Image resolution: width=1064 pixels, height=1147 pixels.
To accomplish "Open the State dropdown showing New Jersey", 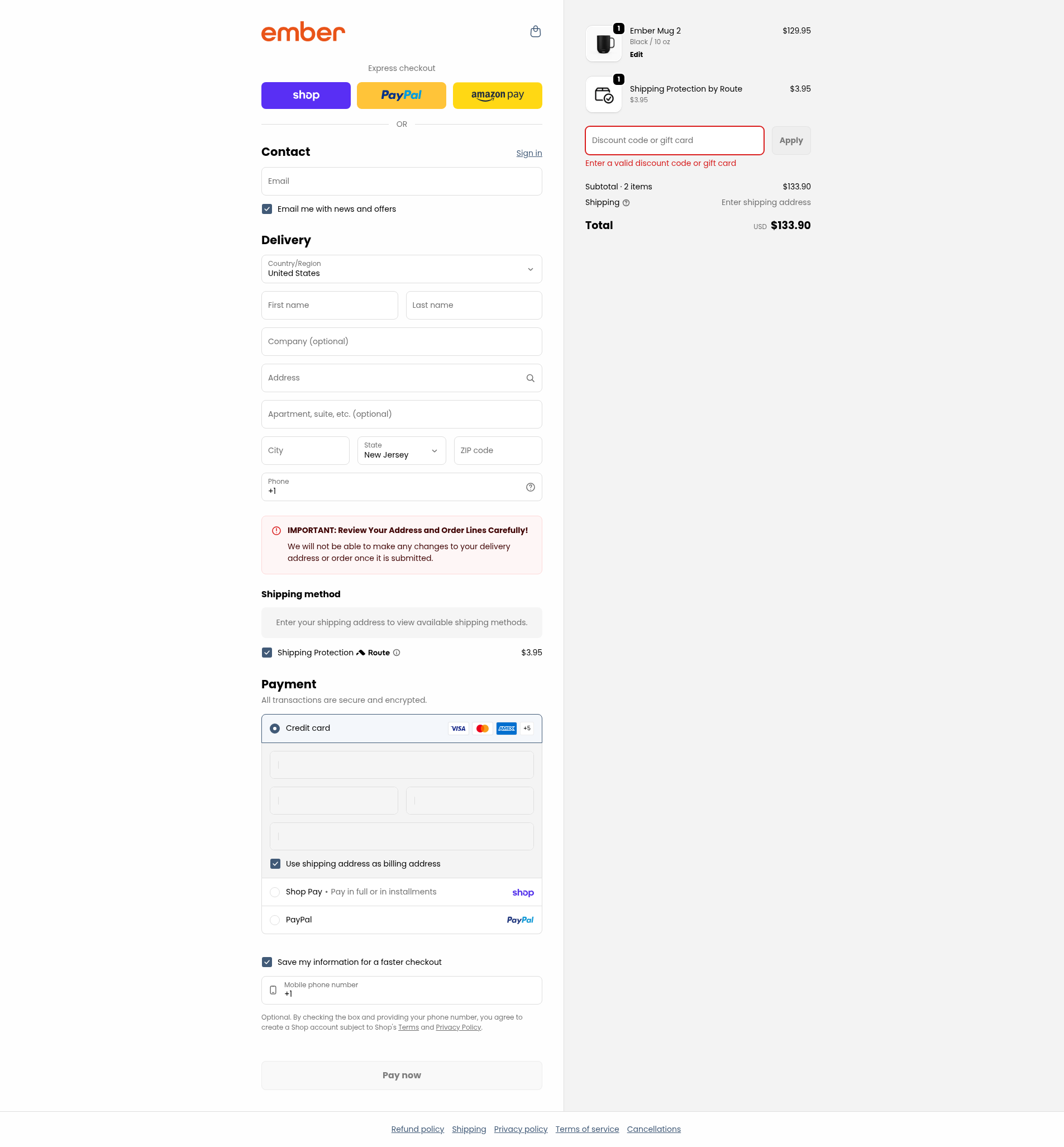I will point(401,450).
